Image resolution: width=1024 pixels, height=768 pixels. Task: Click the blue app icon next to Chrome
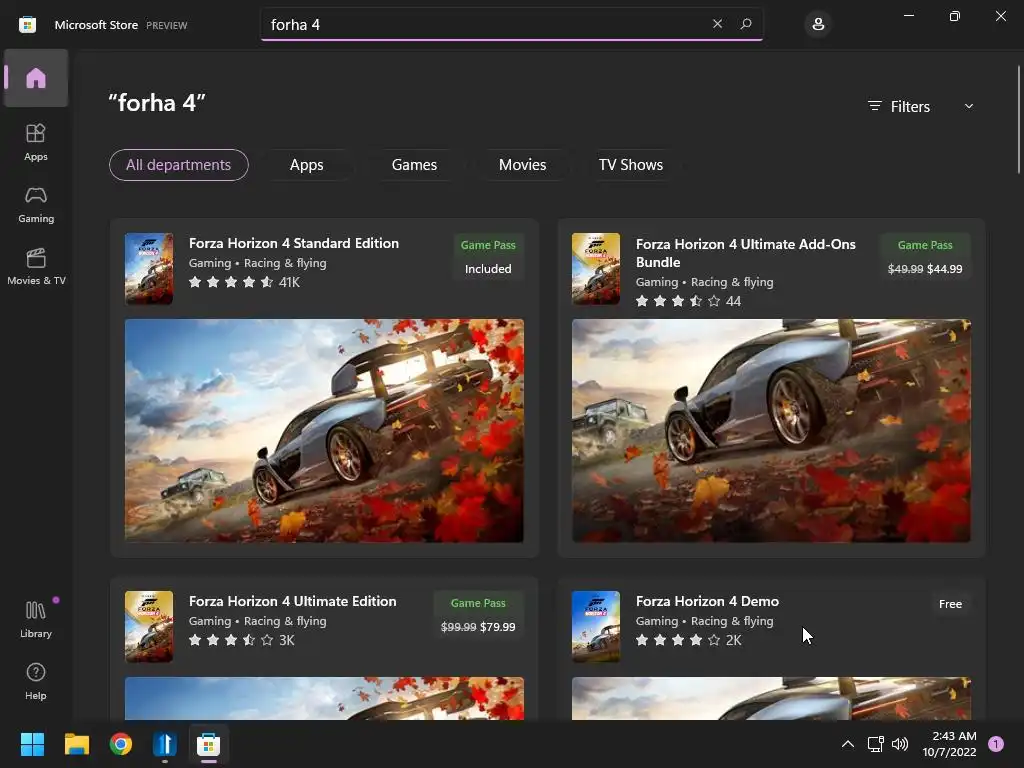165,744
